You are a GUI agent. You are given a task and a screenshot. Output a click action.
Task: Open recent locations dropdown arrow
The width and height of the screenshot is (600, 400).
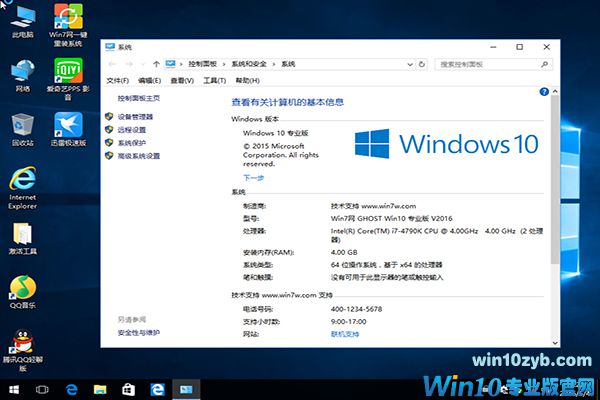[143, 64]
